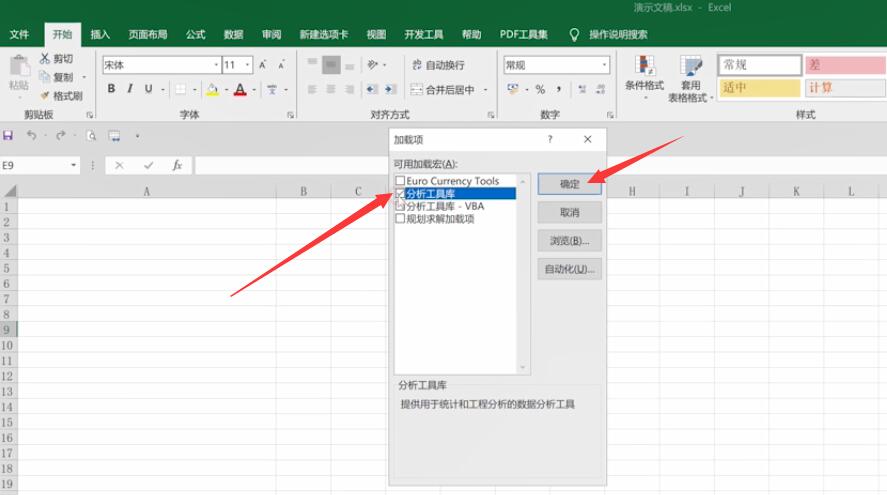This screenshot has height=495, width=887.
Task: Switch to 数据 ribbon tab
Action: pos(233,35)
